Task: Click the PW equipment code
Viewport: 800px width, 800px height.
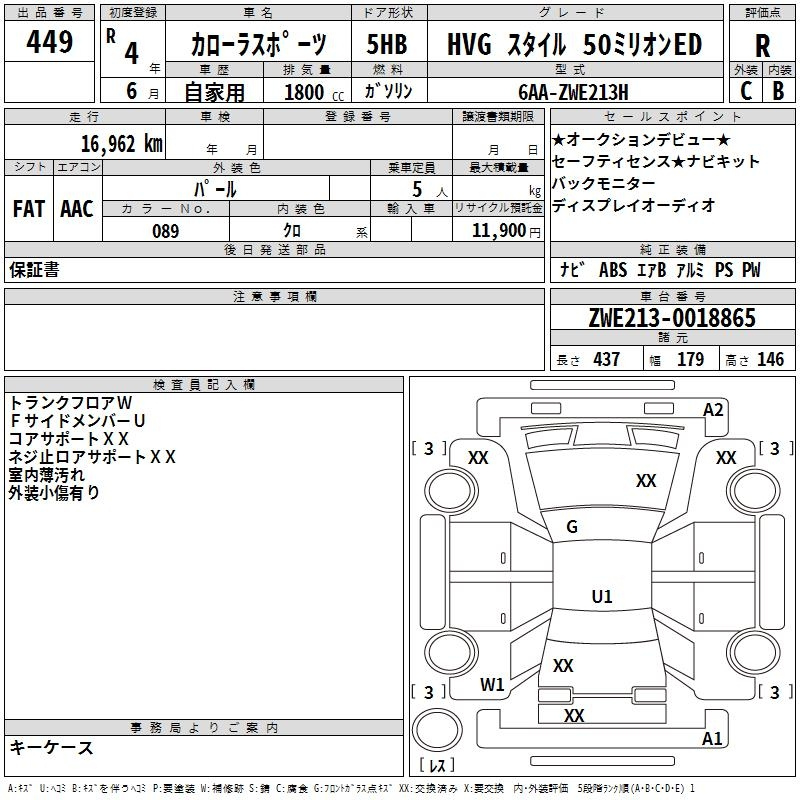Action: (751, 269)
